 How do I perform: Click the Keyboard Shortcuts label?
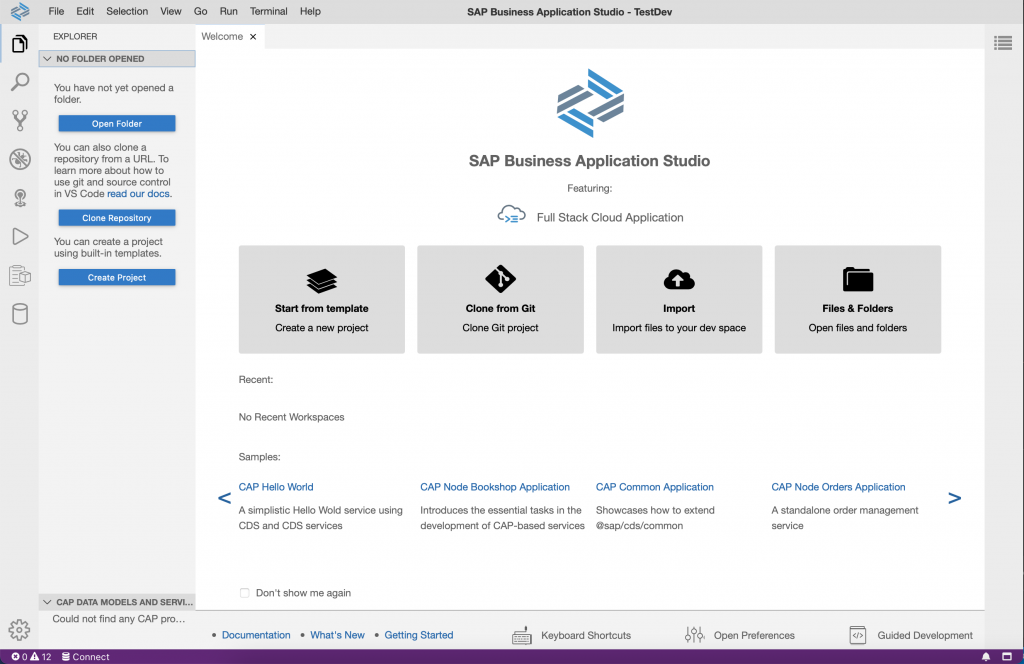(x=586, y=635)
